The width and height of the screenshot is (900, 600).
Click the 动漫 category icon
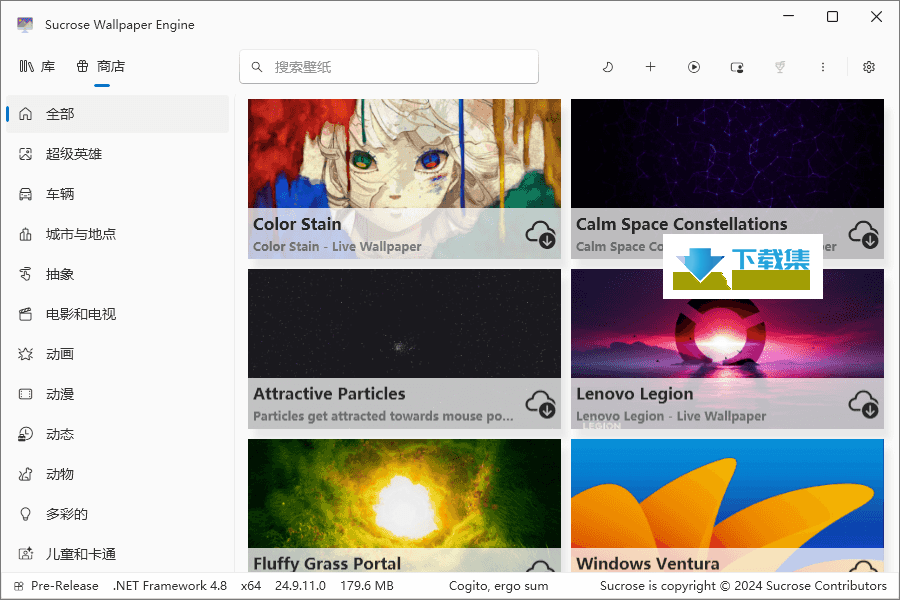tap(25, 394)
